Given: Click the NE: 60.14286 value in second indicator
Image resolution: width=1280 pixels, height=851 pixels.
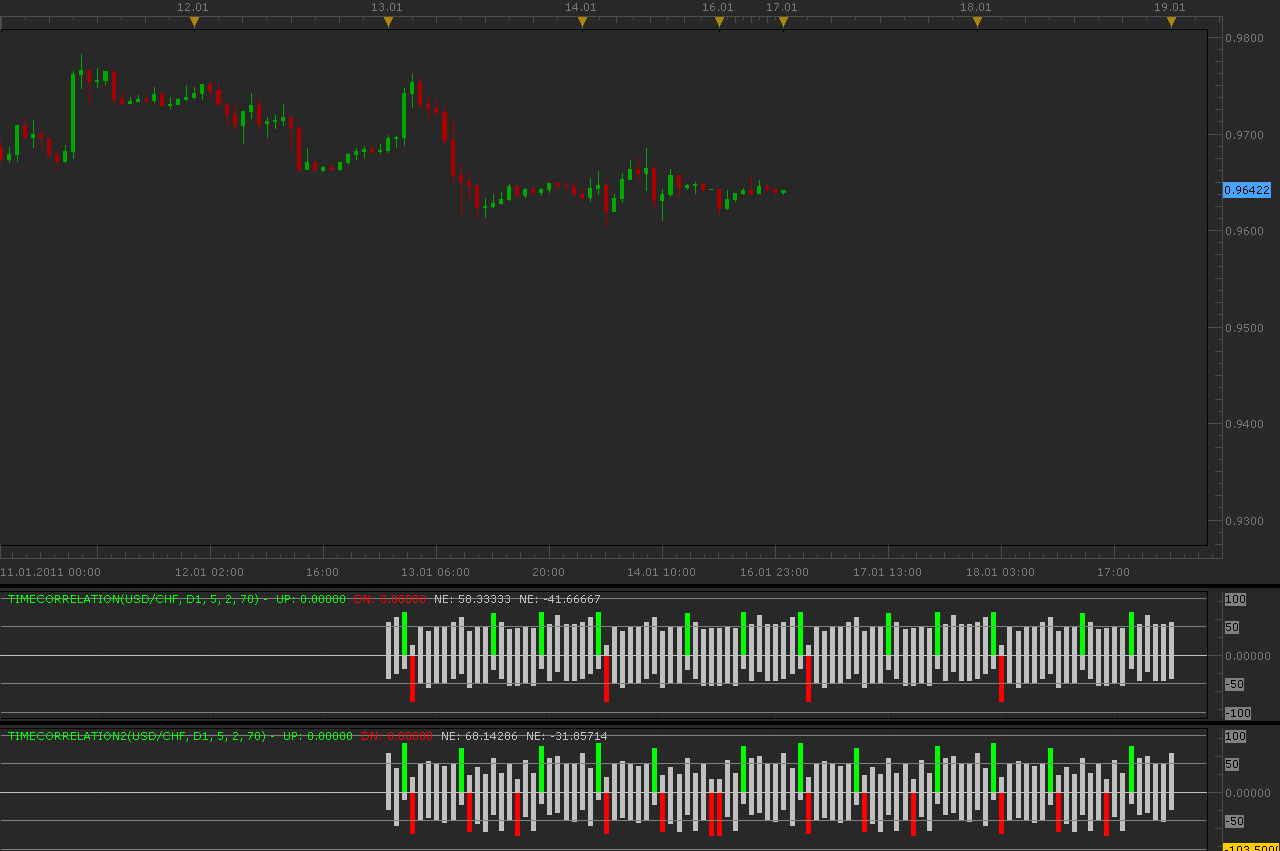Looking at the screenshot, I should [479, 736].
